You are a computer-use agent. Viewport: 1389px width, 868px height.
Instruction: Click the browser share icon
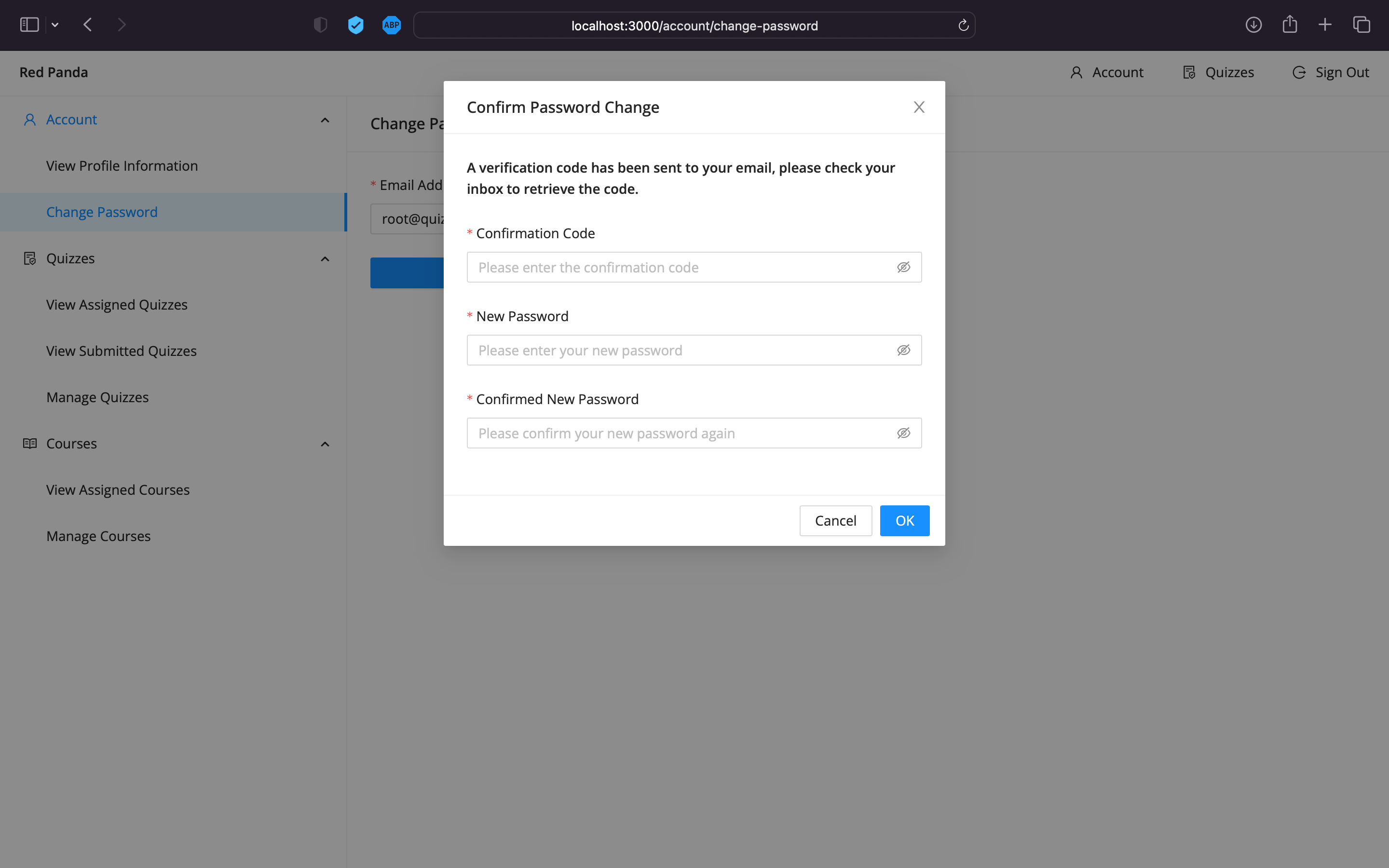pyautogui.click(x=1290, y=24)
